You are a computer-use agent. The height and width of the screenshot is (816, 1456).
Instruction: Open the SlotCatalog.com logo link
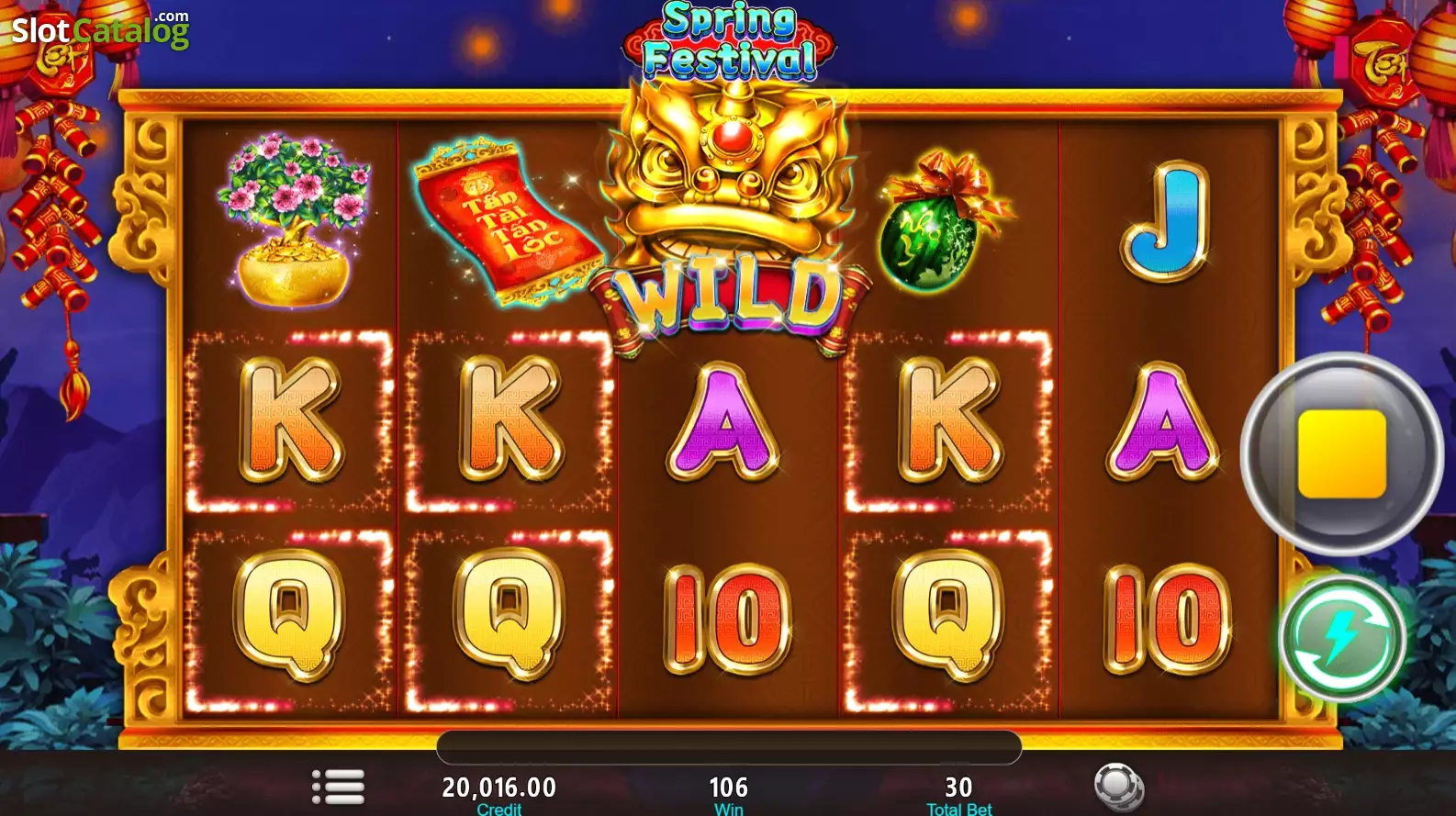[100, 29]
